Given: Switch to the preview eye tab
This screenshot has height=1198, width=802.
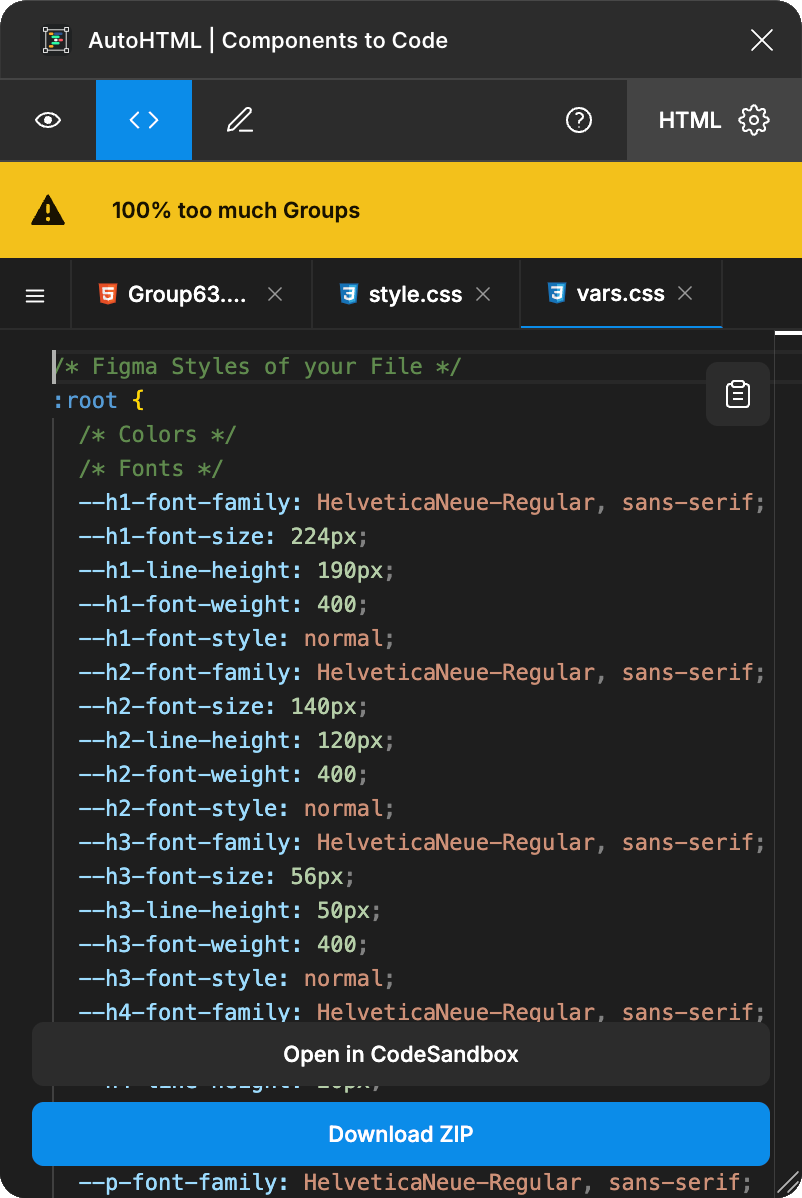Looking at the screenshot, I should click(x=48, y=120).
